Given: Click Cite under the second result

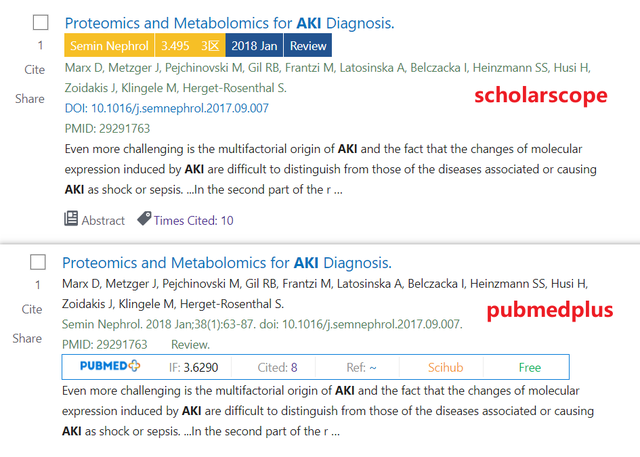Looking at the screenshot, I should pos(32,309).
